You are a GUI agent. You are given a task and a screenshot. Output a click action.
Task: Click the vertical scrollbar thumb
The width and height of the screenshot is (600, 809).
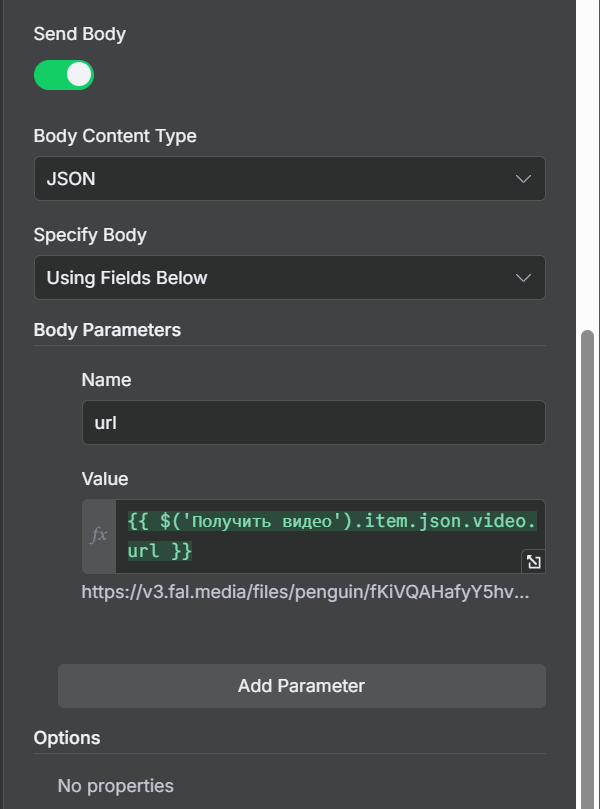pos(587,568)
